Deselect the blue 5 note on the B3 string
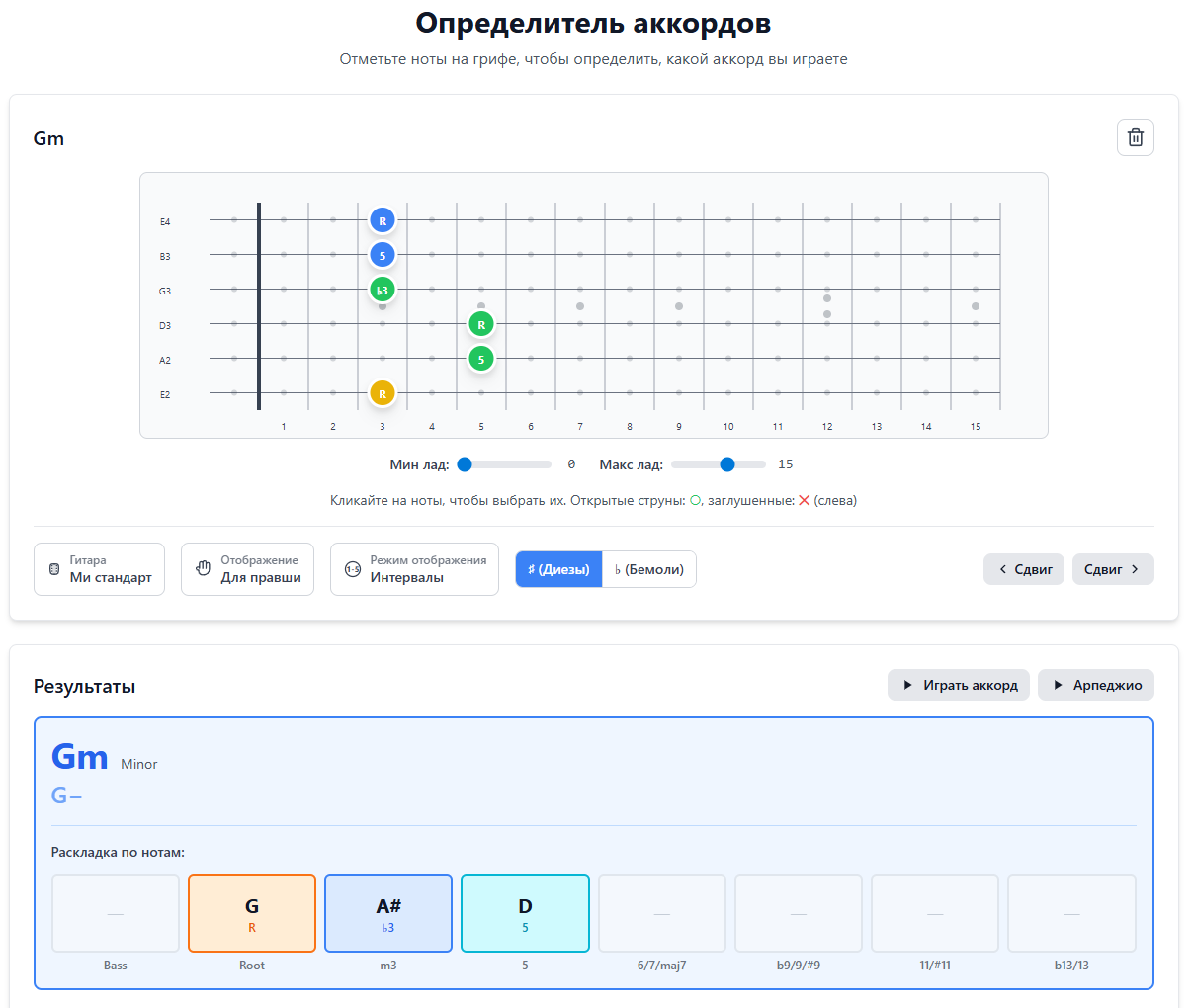Image resolution: width=1192 pixels, height=1008 pixels. (x=383, y=254)
